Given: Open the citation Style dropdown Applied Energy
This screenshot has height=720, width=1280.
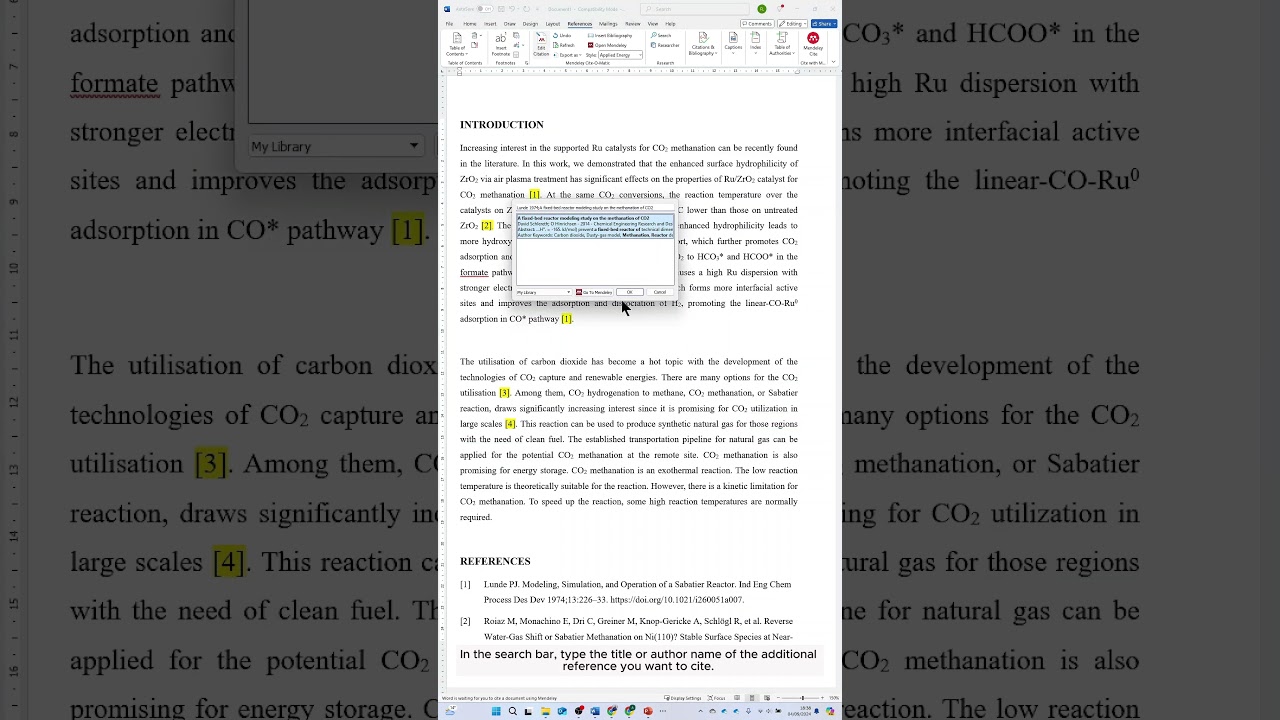Looking at the screenshot, I should coord(620,55).
